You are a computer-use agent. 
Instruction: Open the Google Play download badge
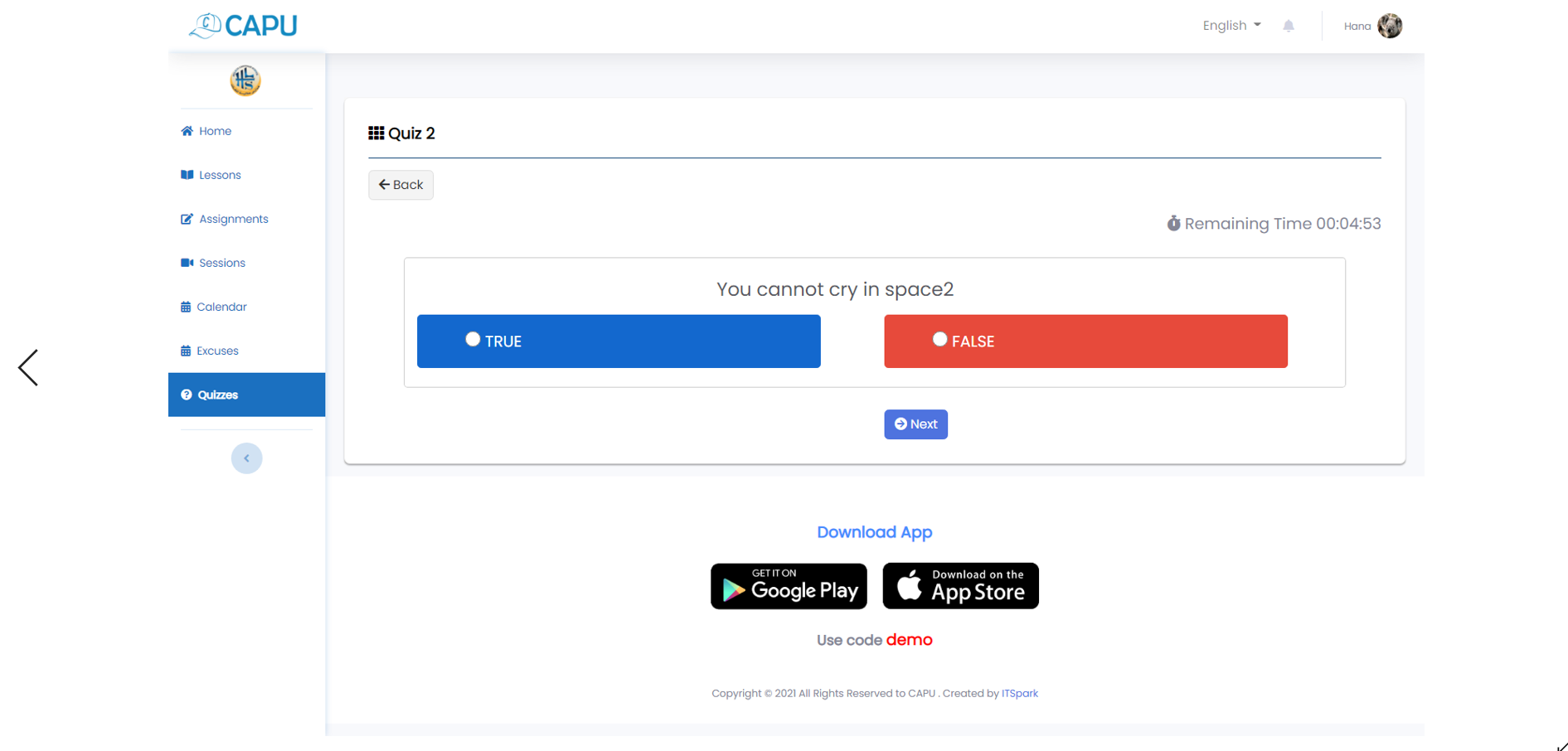pyautogui.click(x=789, y=586)
